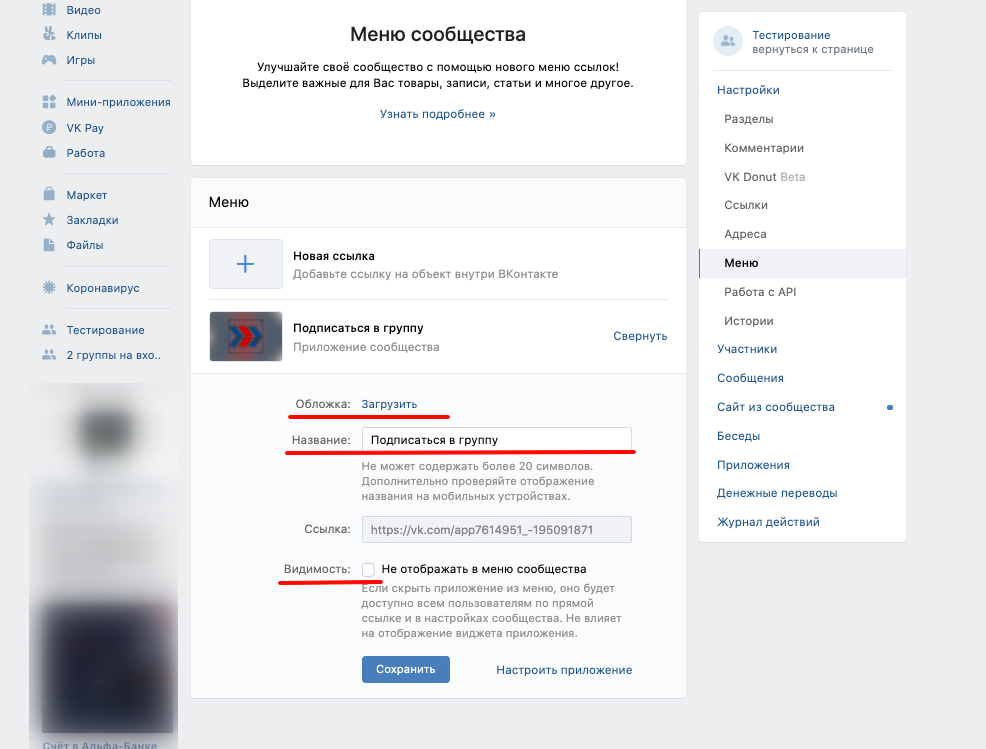This screenshot has height=749, width=986.
Task: Click the Файлы document icon
Action: pos(48,245)
